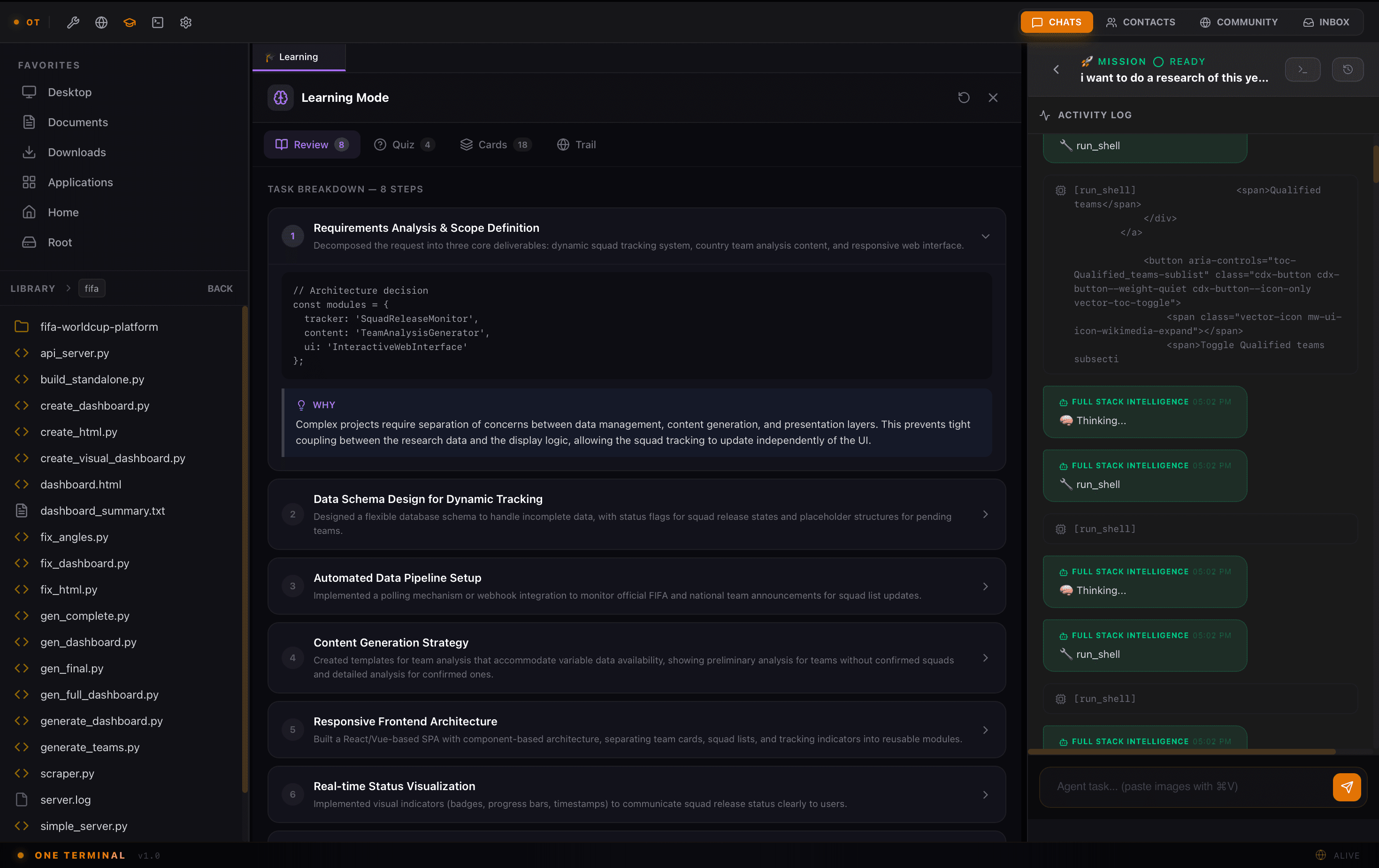Click the Root drive icon in Favorites
1379x868 pixels.
click(29, 242)
